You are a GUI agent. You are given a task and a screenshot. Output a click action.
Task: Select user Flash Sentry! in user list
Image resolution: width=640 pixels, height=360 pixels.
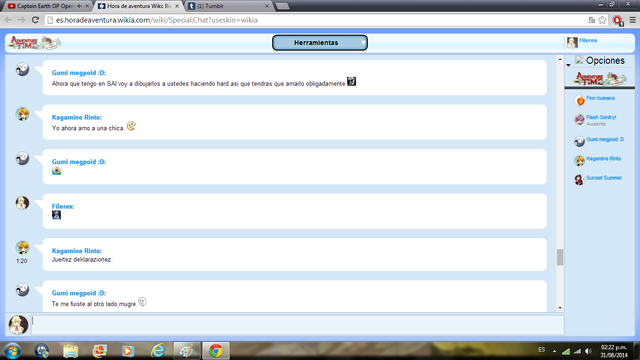[x=601, y=117]
